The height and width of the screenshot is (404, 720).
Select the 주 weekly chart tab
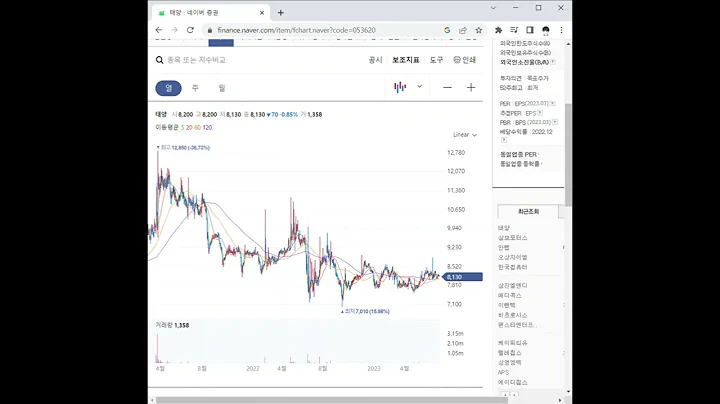(195, 88)
